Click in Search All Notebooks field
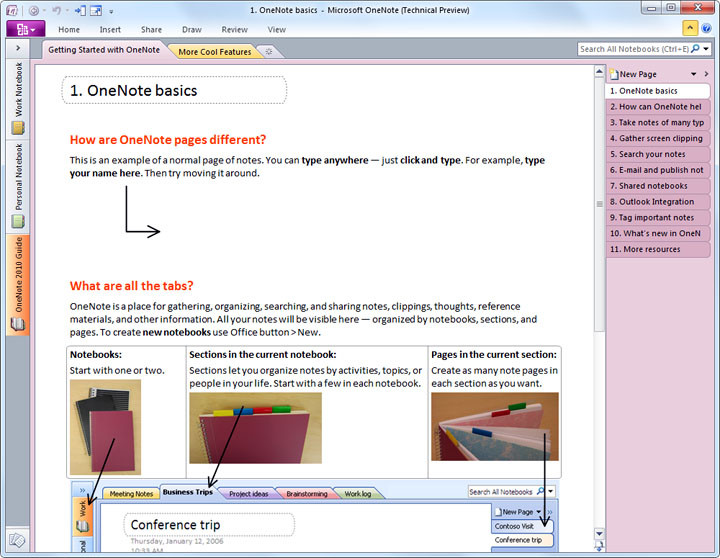The width and height of the screenshot is (720, 558). pyautogui.click(x=634, y=49)
